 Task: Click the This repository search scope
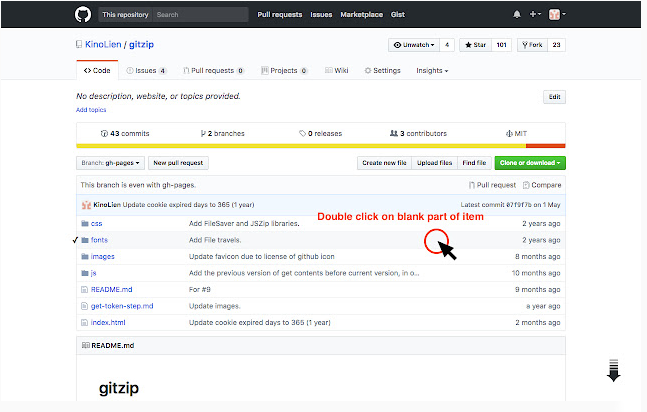coord(125,14)
